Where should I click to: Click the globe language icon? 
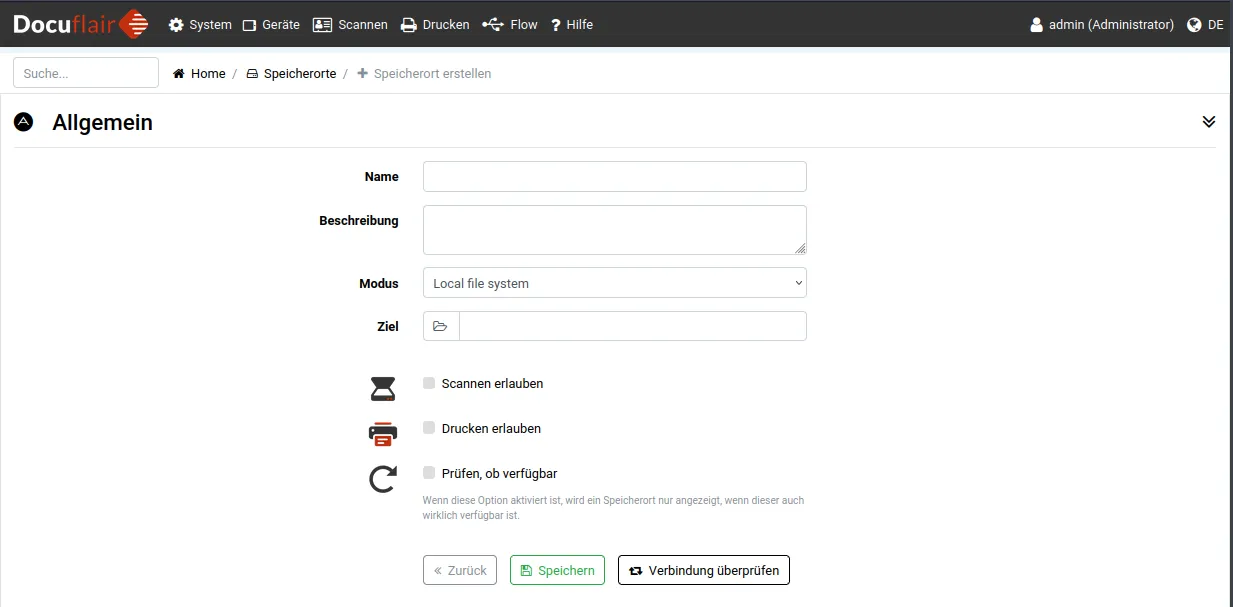[1194, 25]
